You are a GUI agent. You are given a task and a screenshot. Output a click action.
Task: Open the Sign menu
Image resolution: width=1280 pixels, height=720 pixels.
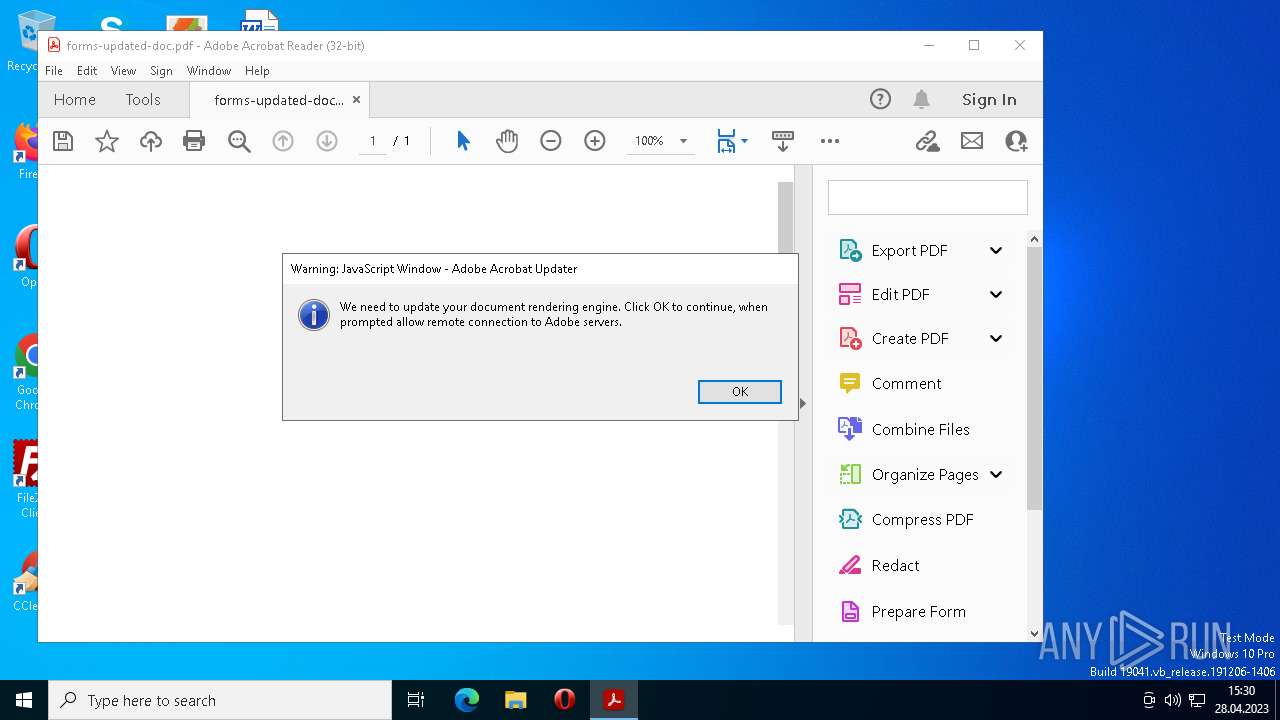click(x=161, y=71)
